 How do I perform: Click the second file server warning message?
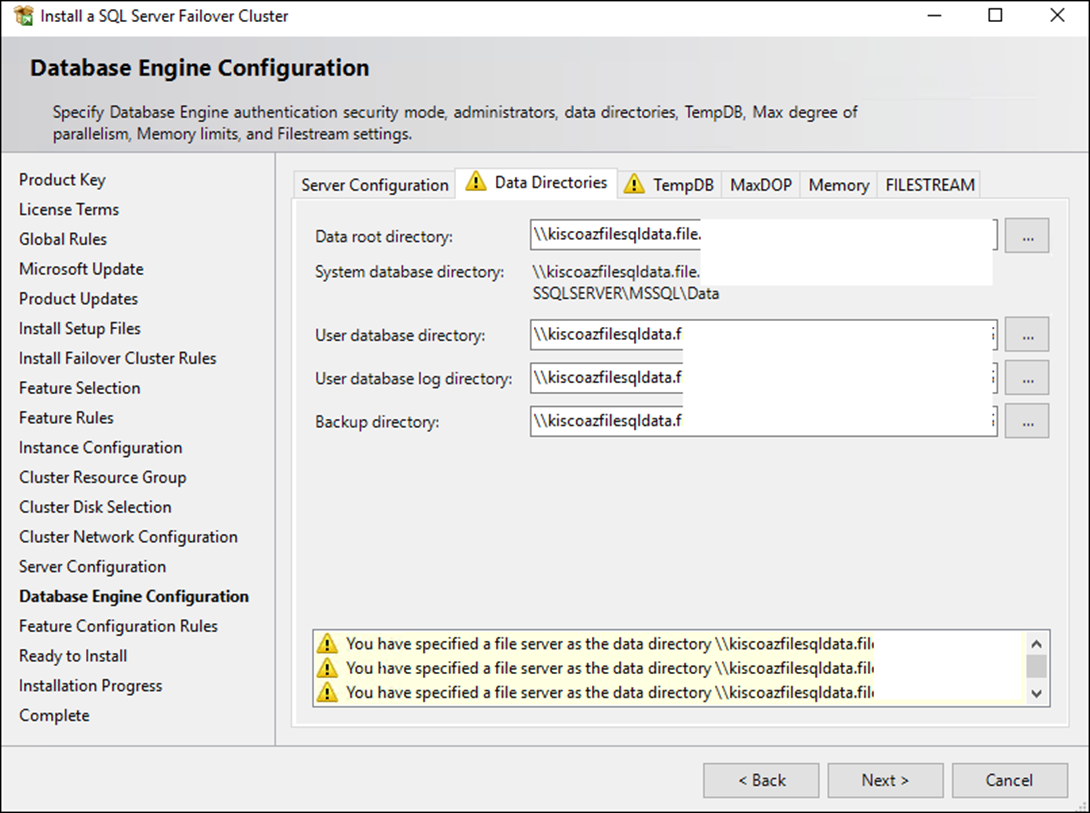[610, 668]
